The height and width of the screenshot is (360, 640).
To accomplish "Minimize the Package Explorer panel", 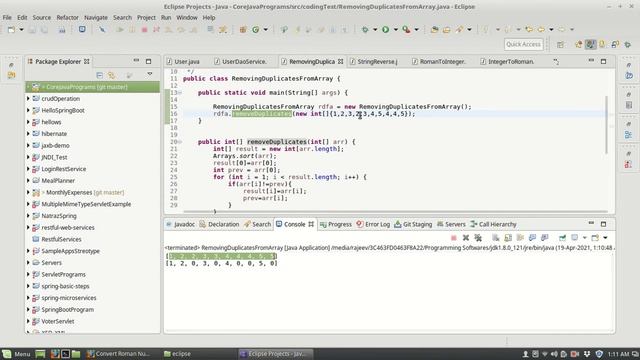I will click(x=136, y=61).
